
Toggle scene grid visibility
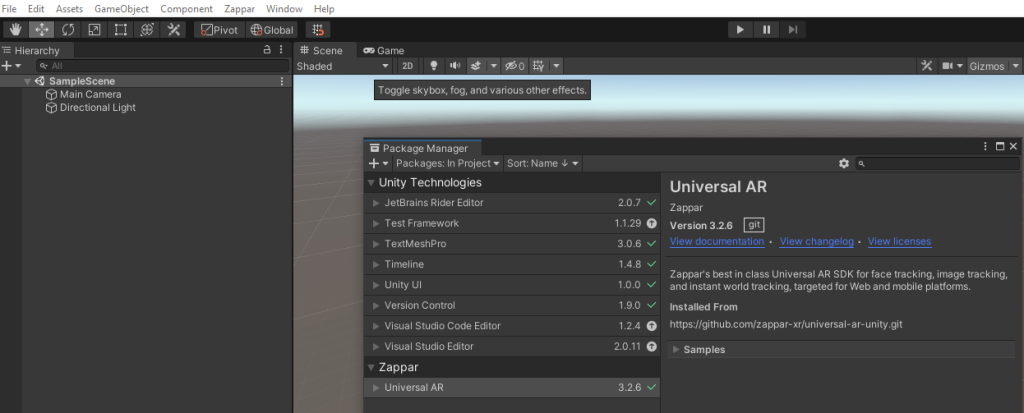[538, 66]
